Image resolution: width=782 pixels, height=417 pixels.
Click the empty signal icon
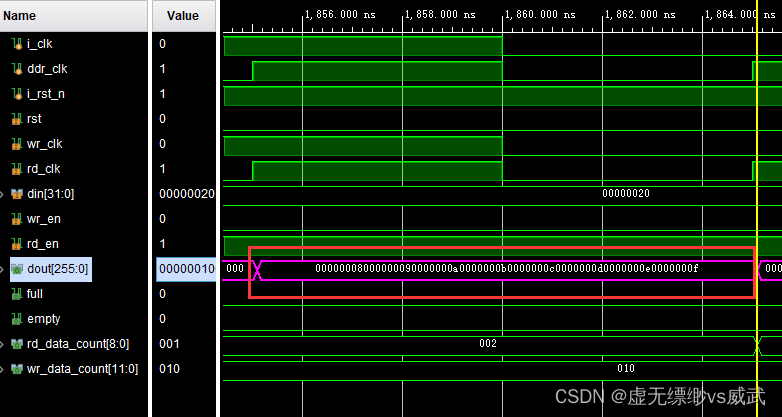(x=17, y=319)
